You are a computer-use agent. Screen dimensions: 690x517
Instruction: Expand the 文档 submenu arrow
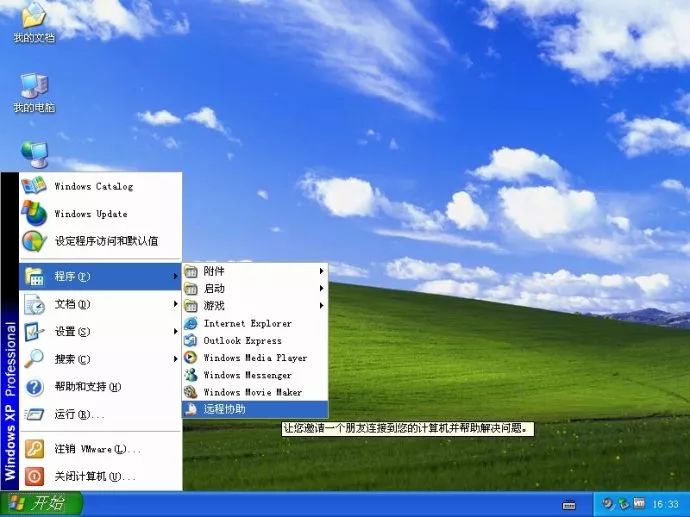click(175, 304)
